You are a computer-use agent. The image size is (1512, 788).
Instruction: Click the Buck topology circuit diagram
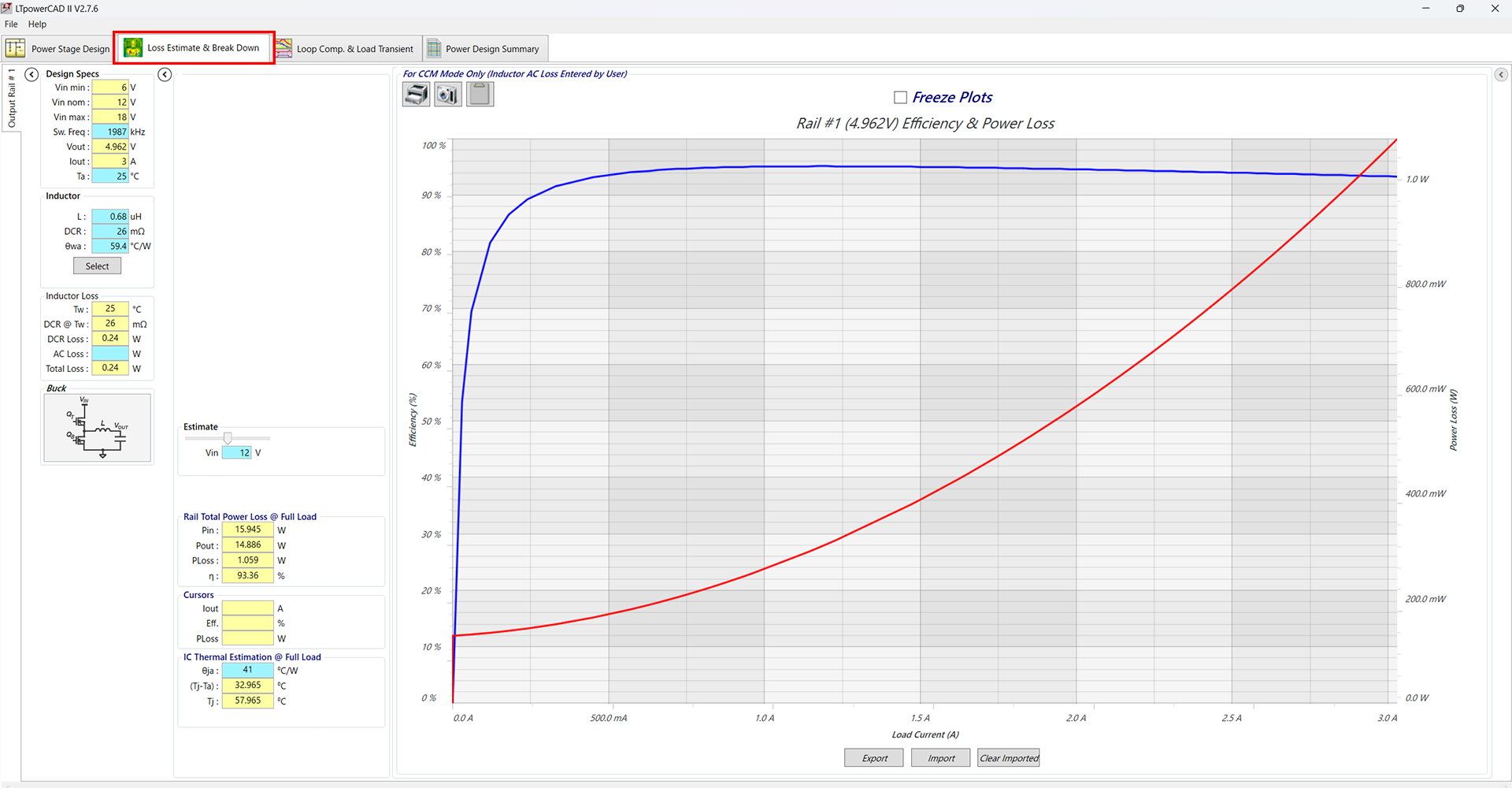point(98,428)
